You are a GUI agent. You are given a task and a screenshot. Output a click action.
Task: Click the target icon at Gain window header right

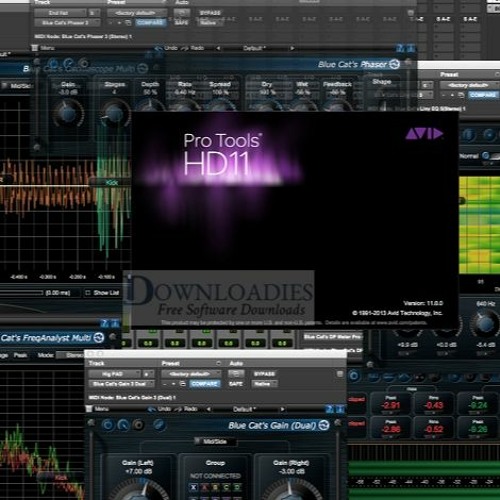tap(340, 374)
